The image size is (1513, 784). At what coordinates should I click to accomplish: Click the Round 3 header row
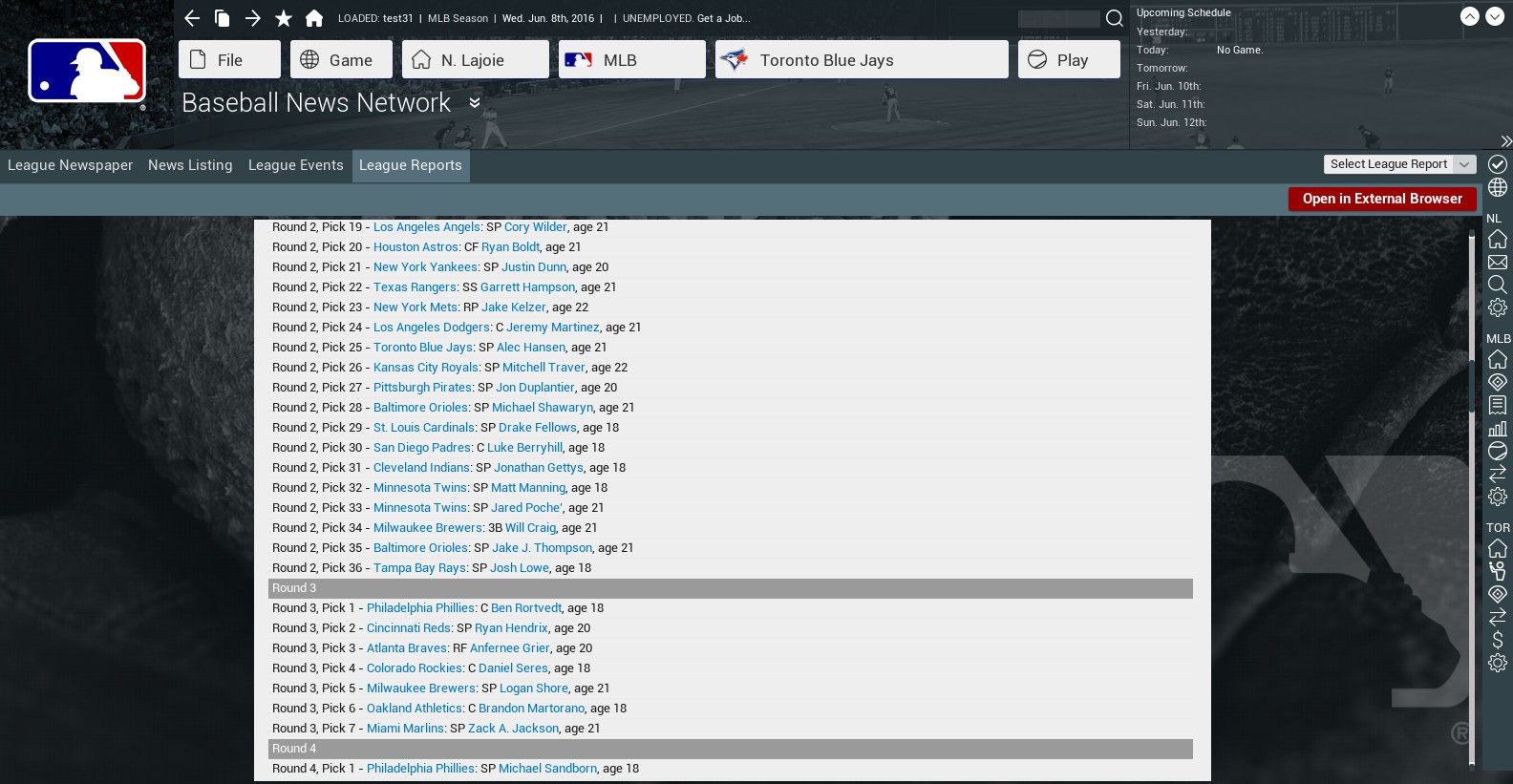[731, 588]
